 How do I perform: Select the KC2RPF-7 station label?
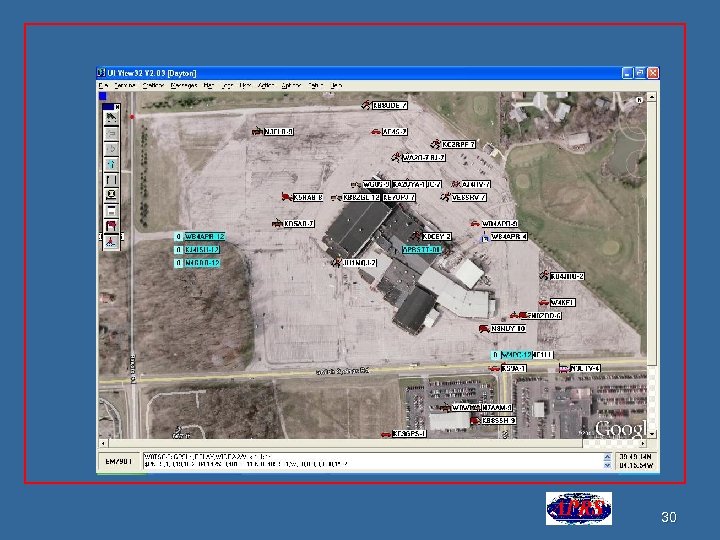click(x=458, y=144)
